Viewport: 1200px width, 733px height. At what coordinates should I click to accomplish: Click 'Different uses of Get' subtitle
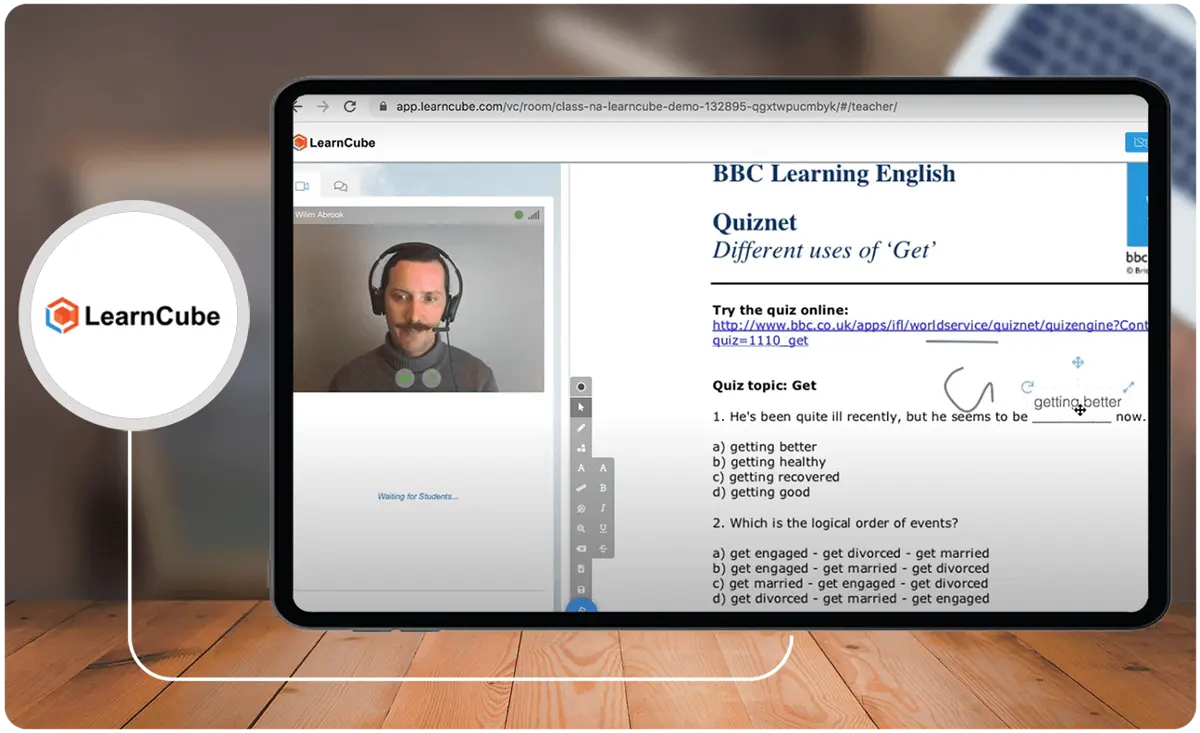pos(825,250)
